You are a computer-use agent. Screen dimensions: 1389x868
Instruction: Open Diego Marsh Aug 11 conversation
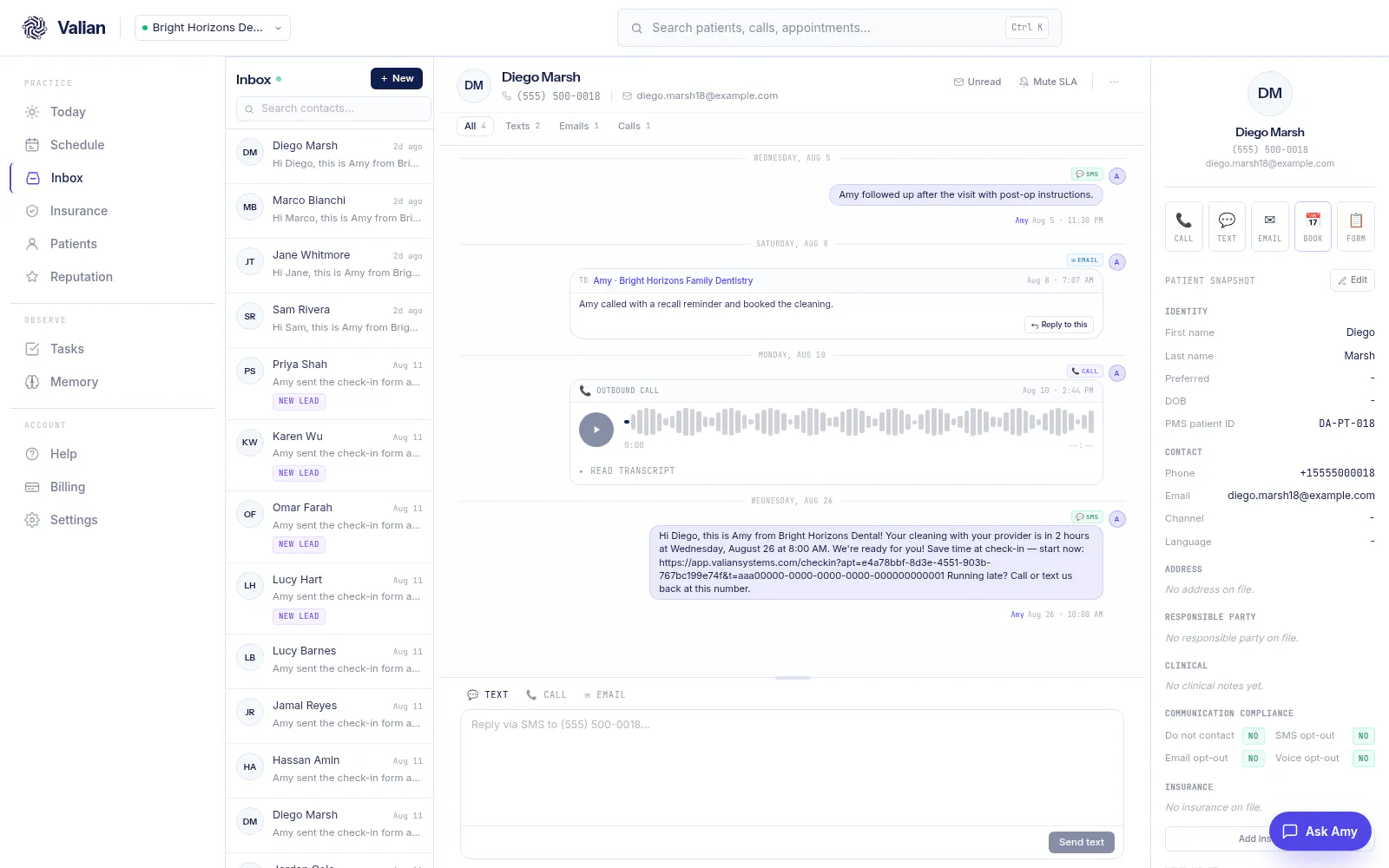pyautogui.click(x=330, y=825)
